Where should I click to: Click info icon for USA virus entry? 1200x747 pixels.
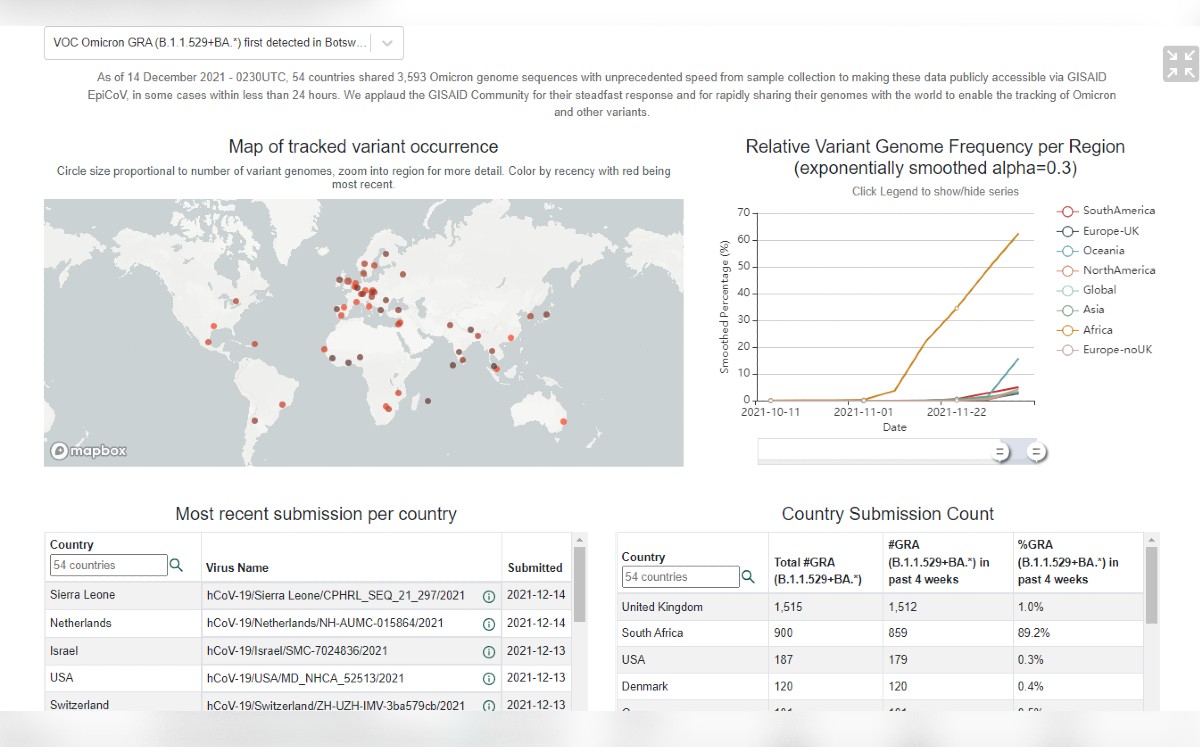pos(489,678)
